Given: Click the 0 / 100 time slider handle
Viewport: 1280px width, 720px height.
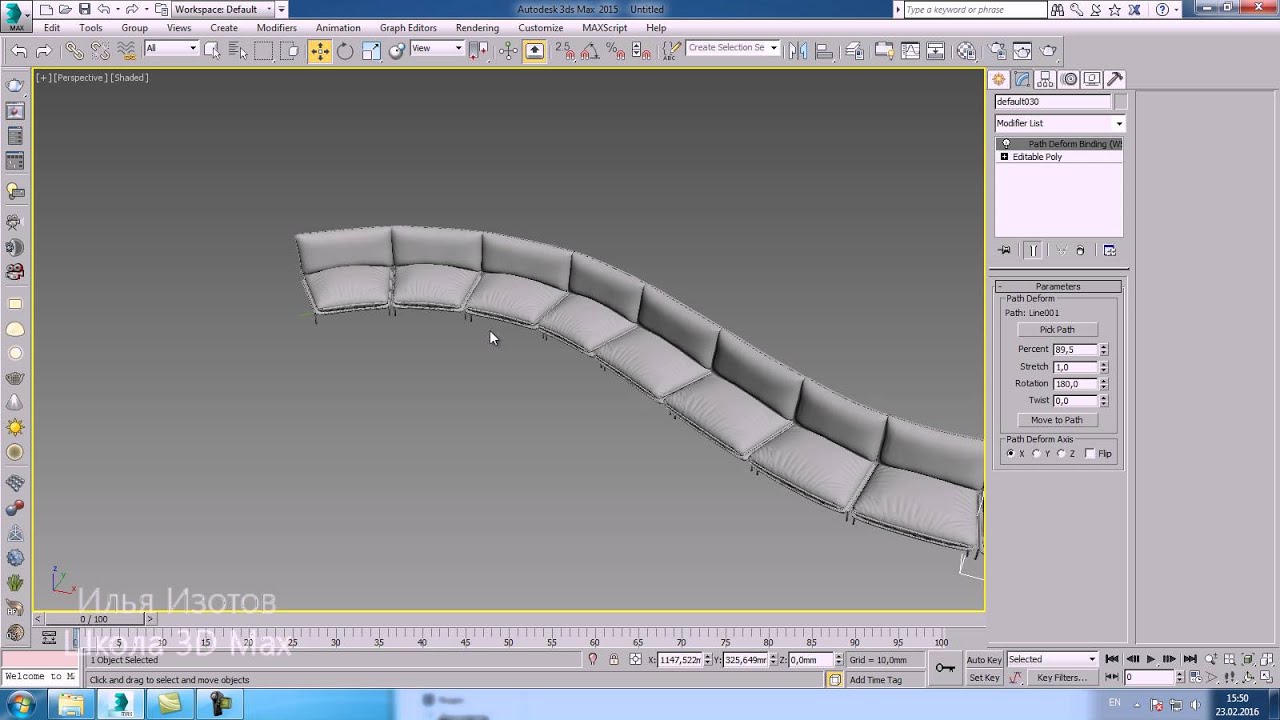Looking at the screenshot, I should point(94,619).
